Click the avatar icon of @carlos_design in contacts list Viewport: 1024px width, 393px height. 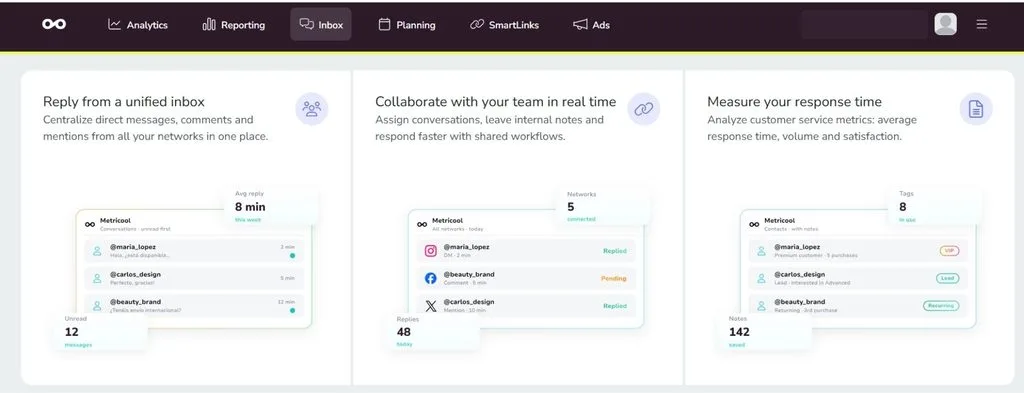761,278
